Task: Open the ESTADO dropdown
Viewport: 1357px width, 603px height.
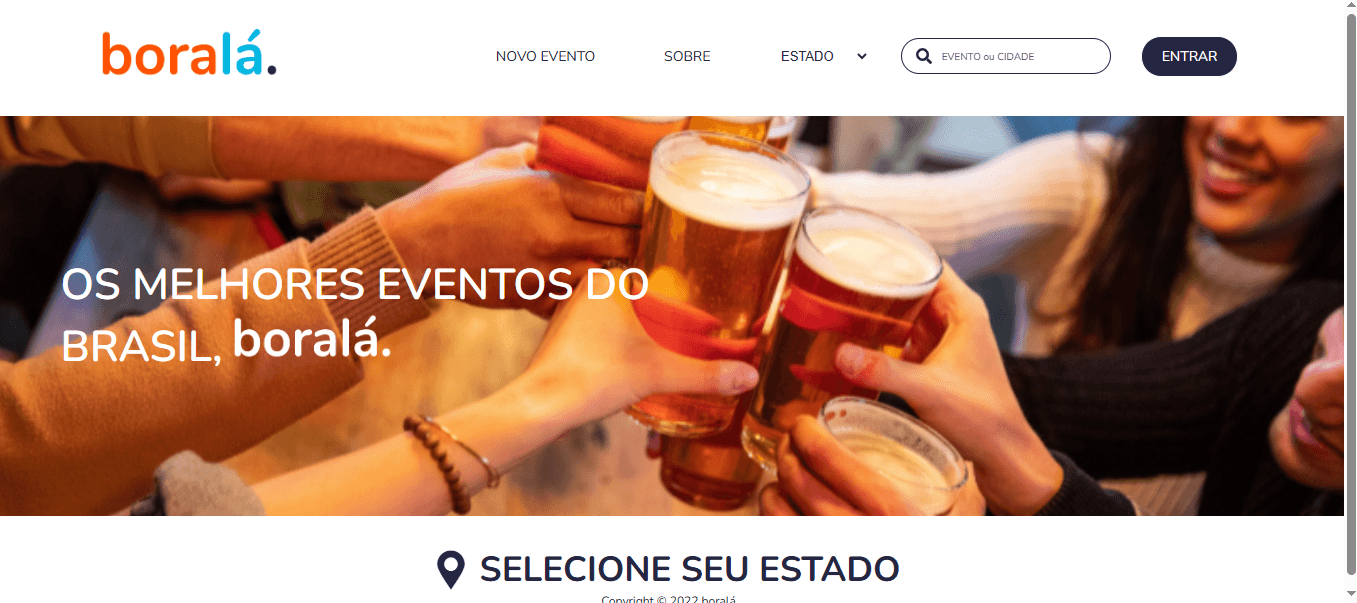Action: pyautogui.click(x=823, y=57)
